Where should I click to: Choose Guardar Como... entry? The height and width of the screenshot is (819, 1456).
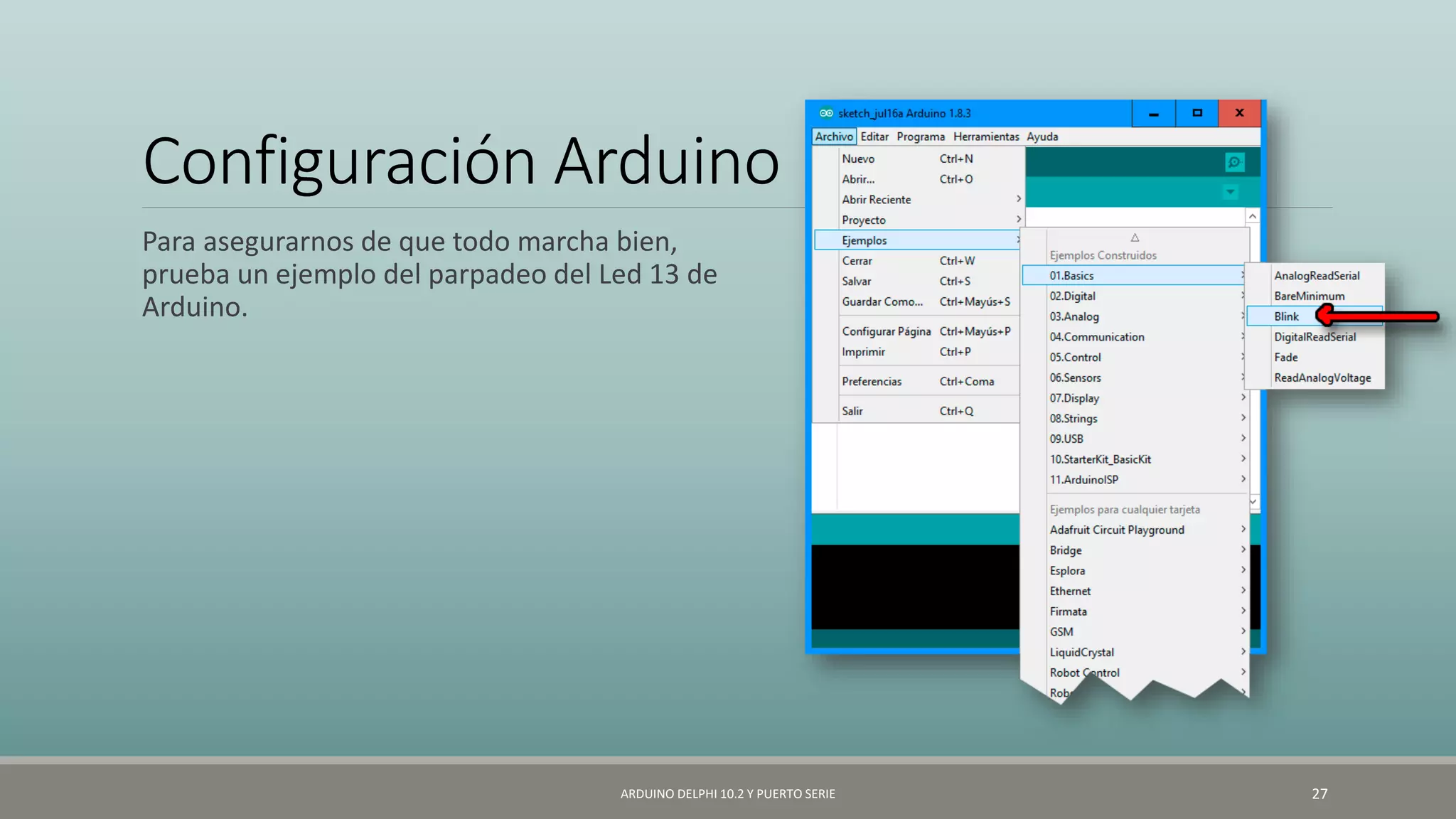917,301
